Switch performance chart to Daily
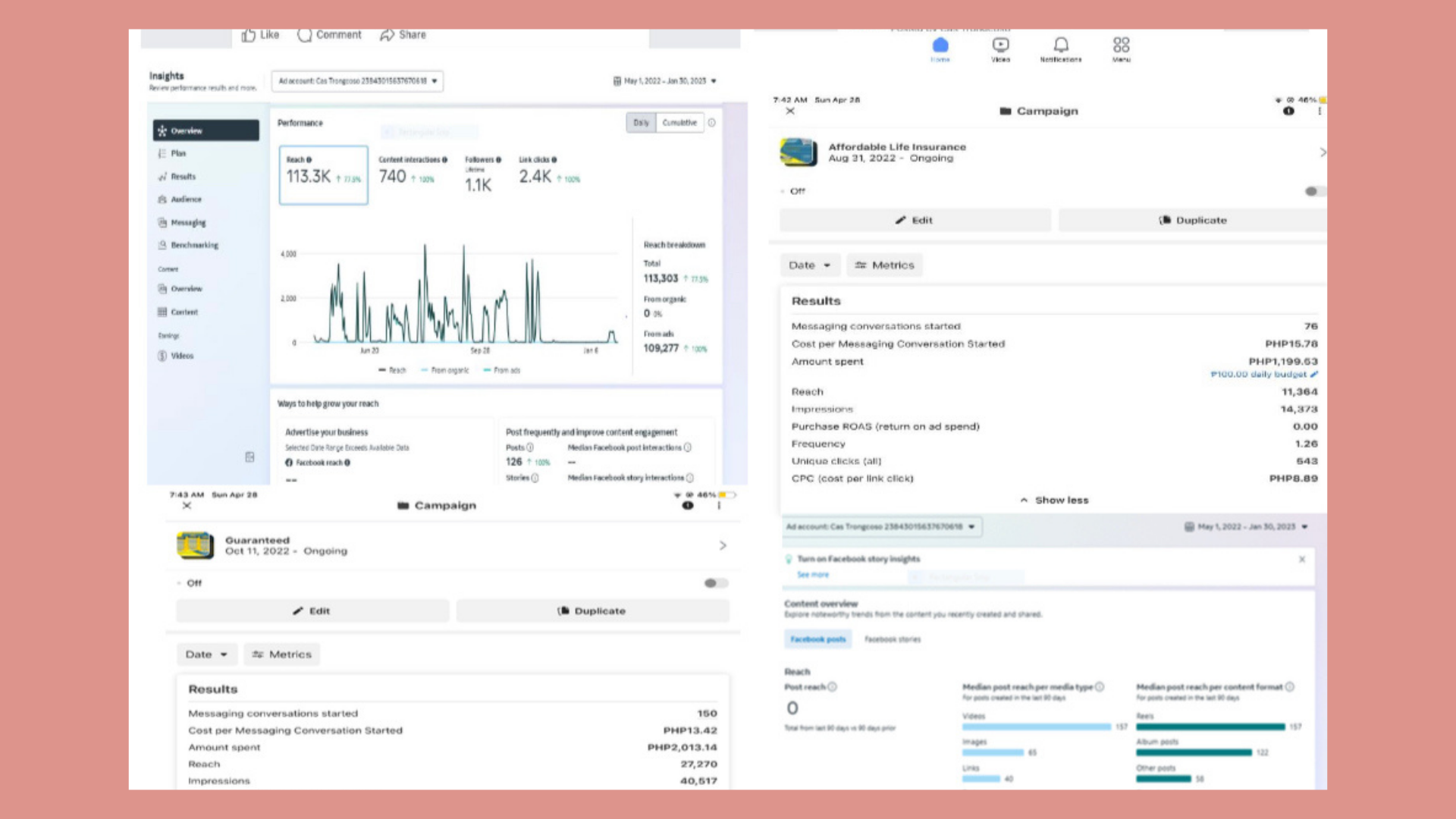Screen dimensions: 1456x819 [x=641, y=123]
